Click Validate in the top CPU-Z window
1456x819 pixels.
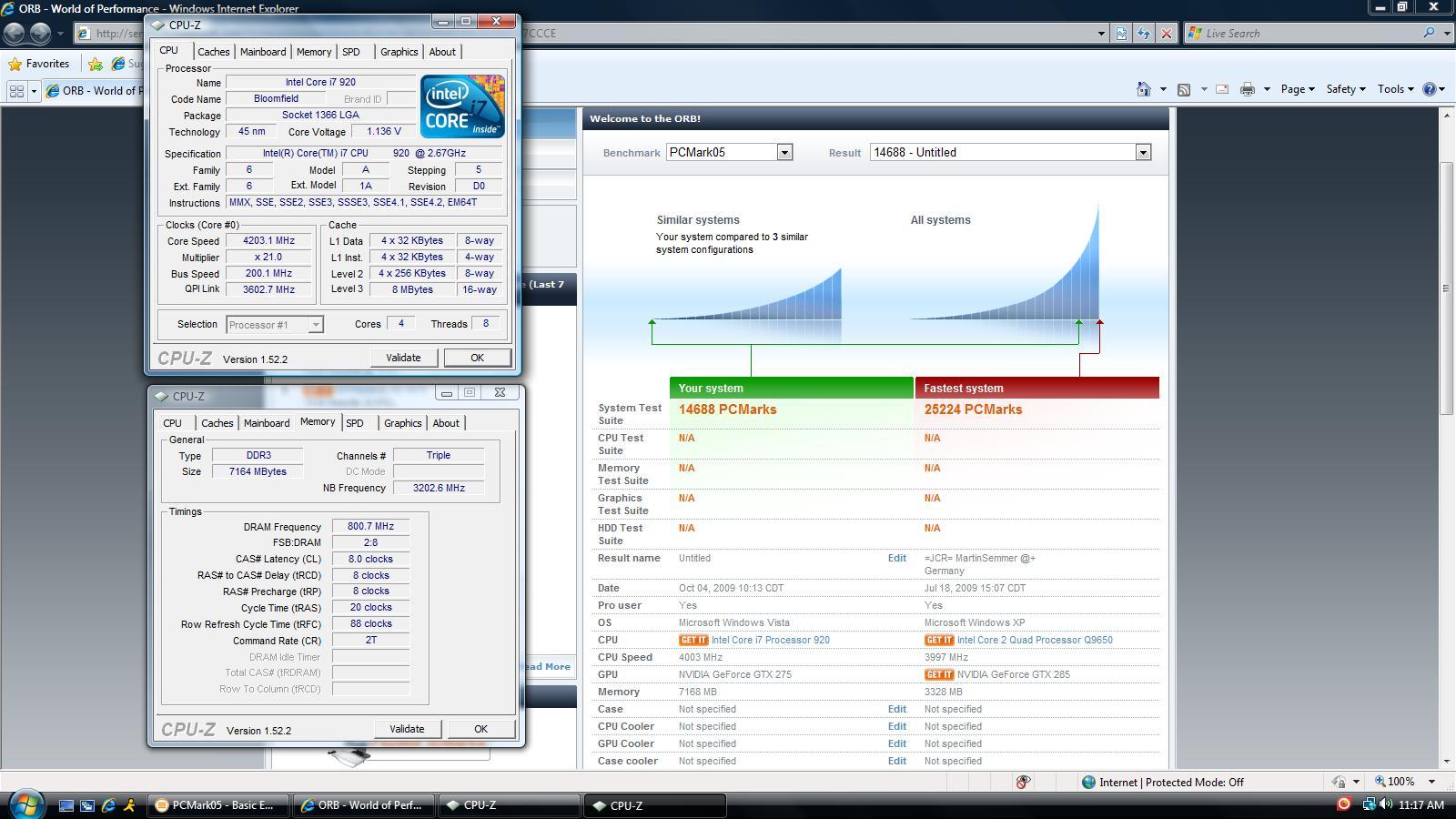tap(403, 358)
